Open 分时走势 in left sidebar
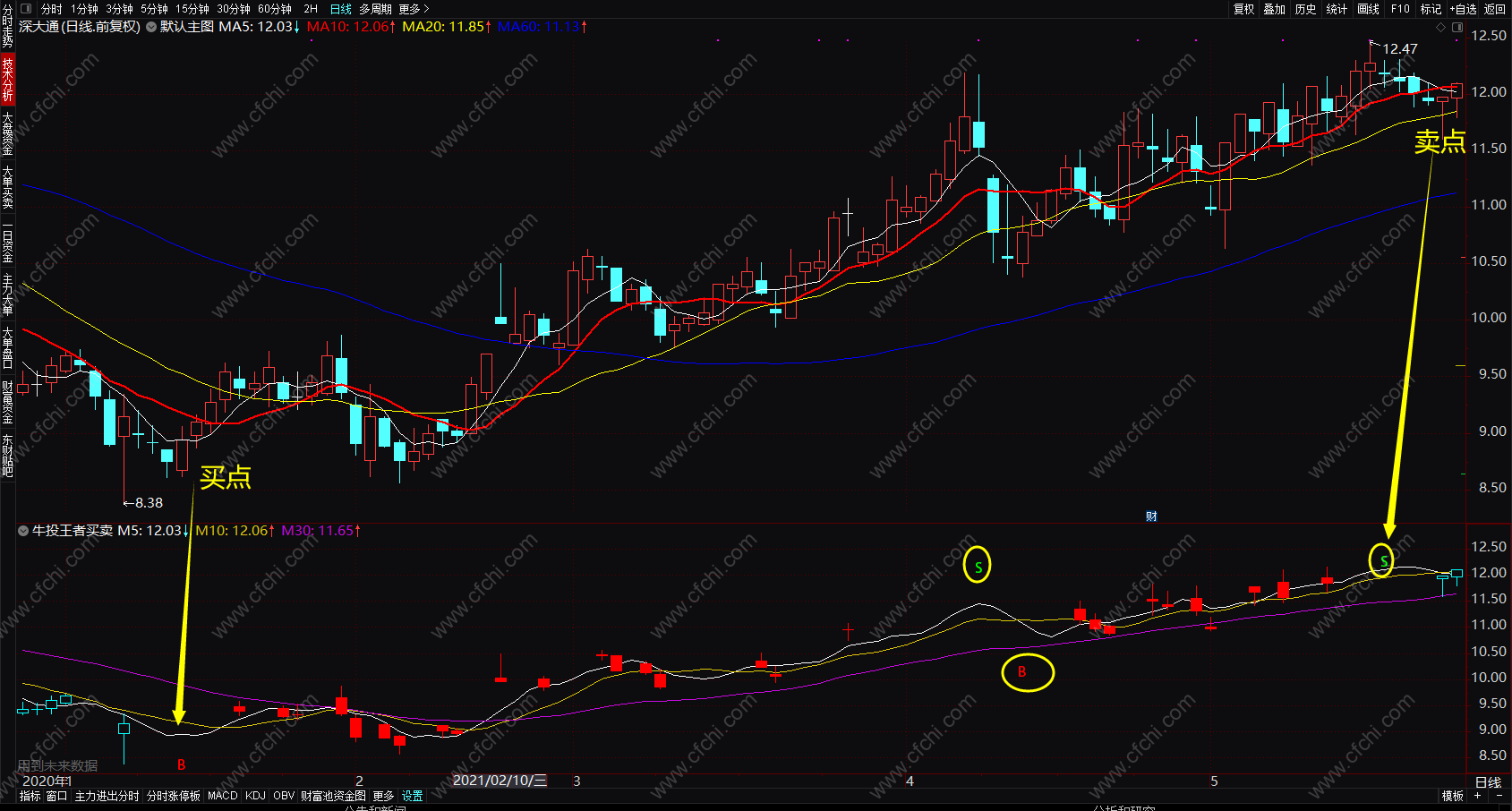Viewport: 1512px width, 811px height. click(x=7, y=26)
